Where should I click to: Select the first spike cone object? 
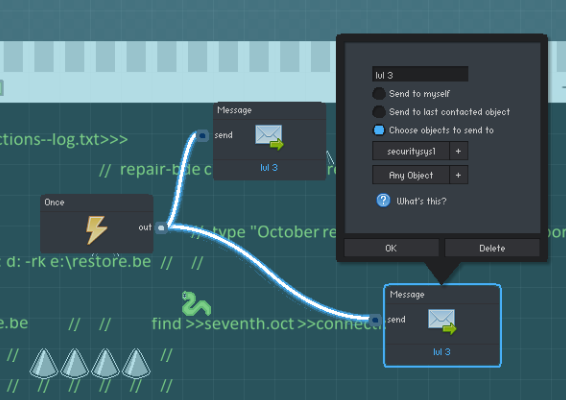coord(44,363)
